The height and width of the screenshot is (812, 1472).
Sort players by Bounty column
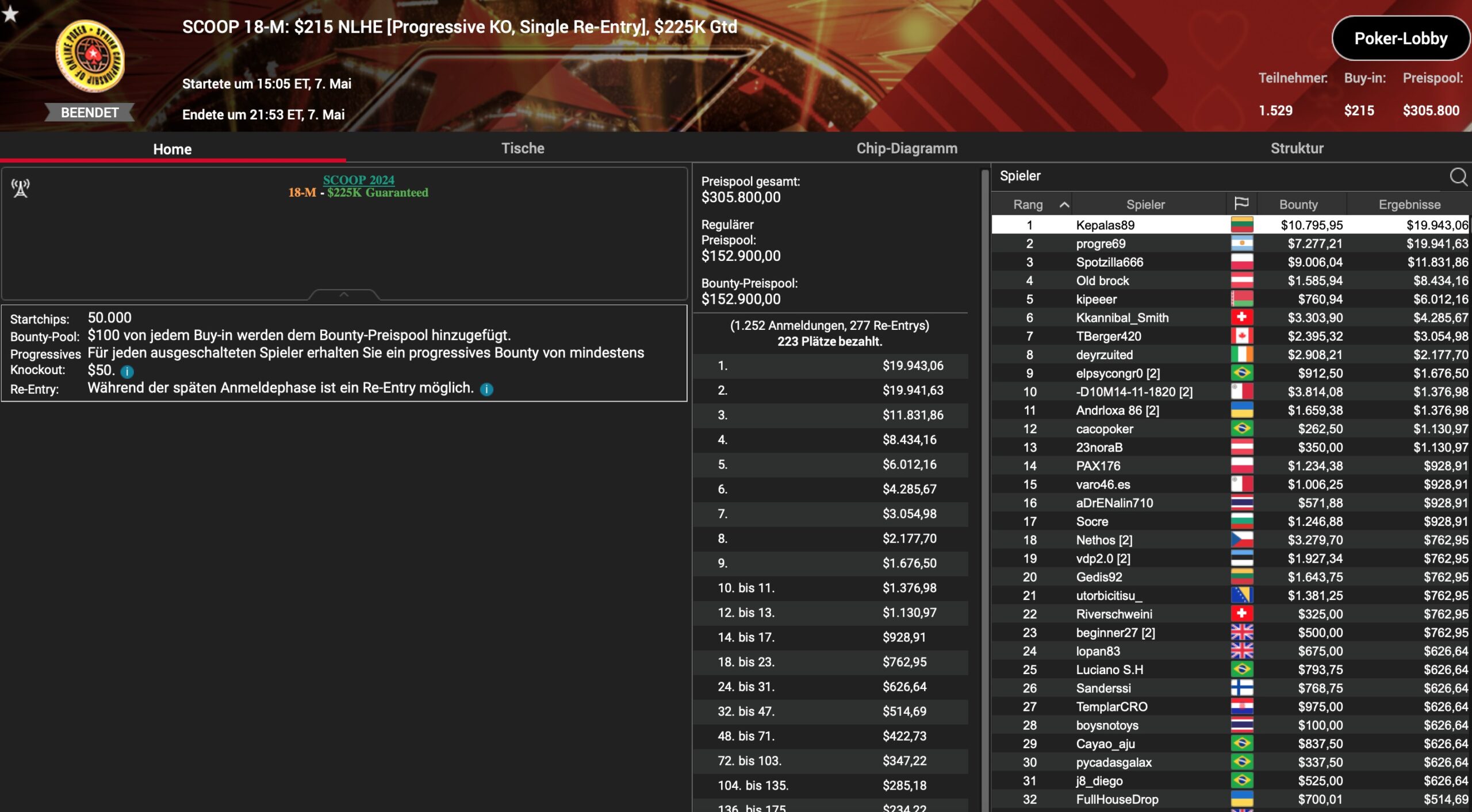[x=1298, y=205]
